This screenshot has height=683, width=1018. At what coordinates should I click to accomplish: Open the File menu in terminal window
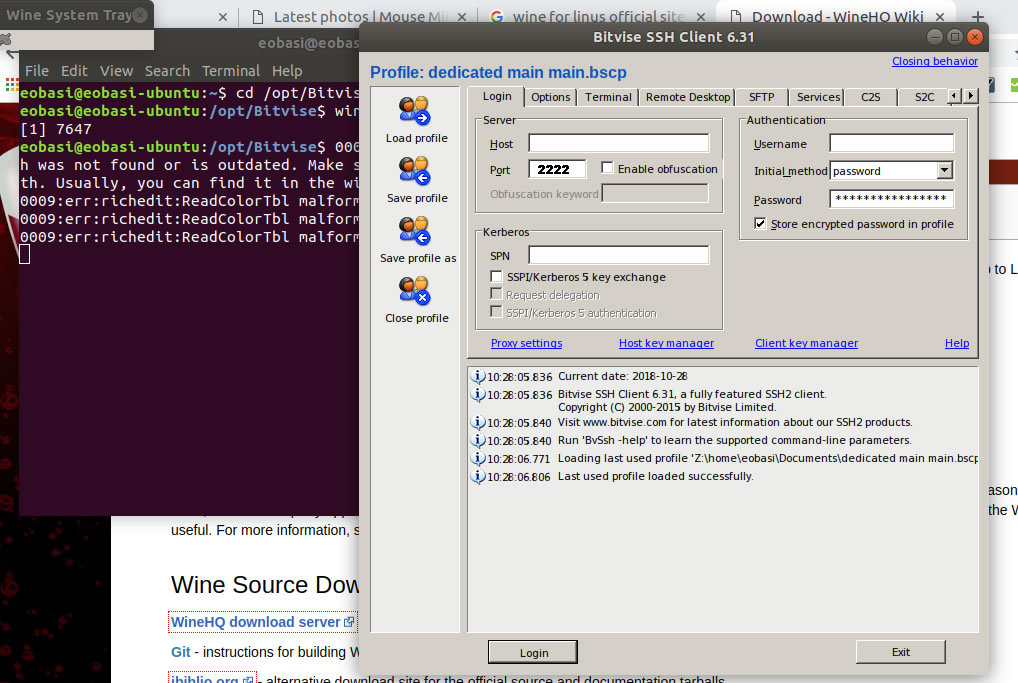click(x=37, y=71)
